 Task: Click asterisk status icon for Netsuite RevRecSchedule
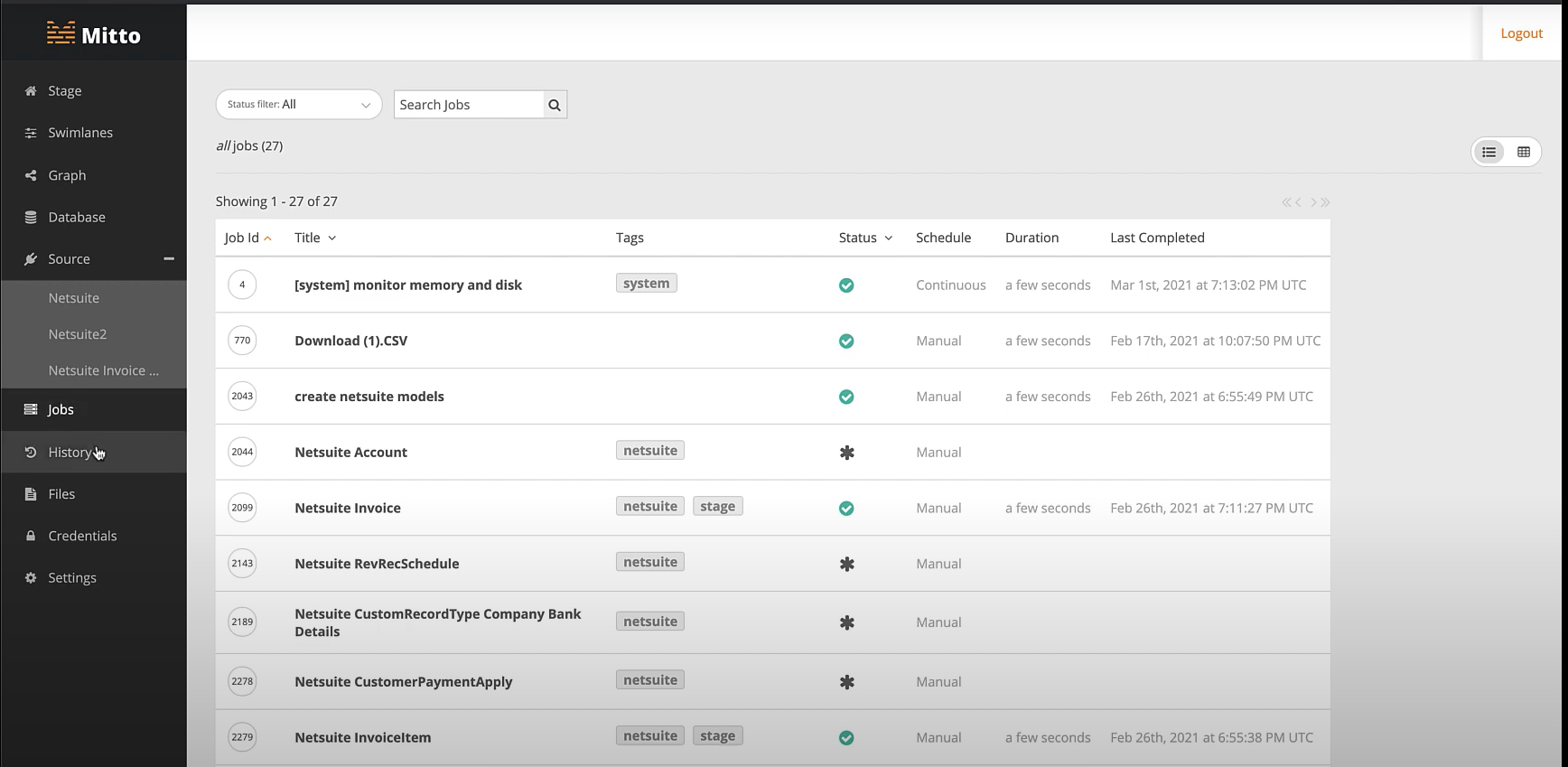[847, 564]
